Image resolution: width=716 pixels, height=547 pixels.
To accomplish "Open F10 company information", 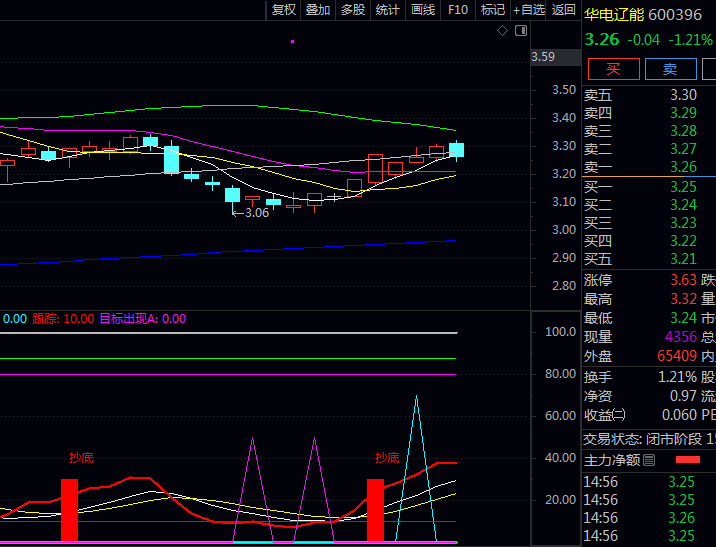I will (458, 10).
